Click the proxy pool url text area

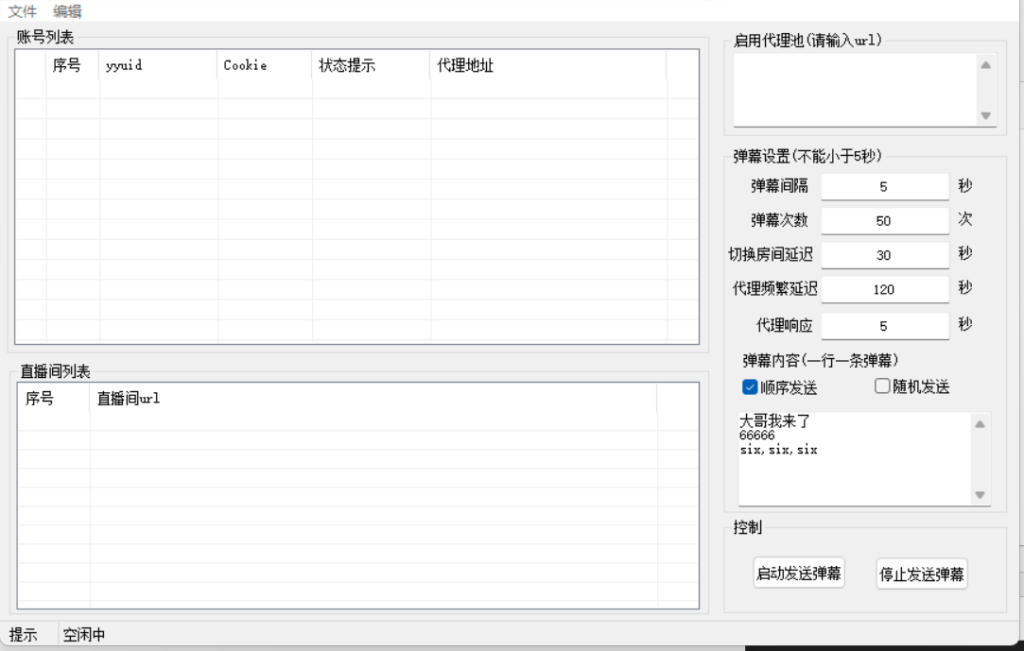855,90
